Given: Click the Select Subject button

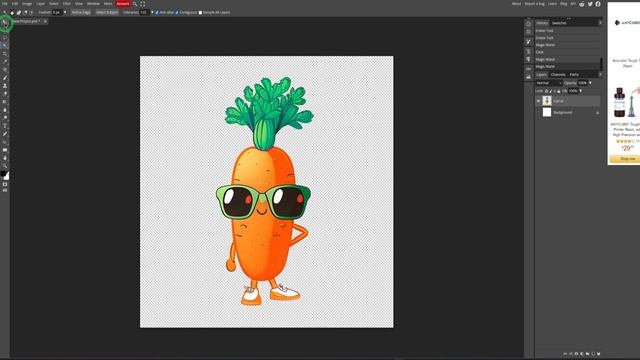Looking at the screenshot, I should [x=107, y=13].
